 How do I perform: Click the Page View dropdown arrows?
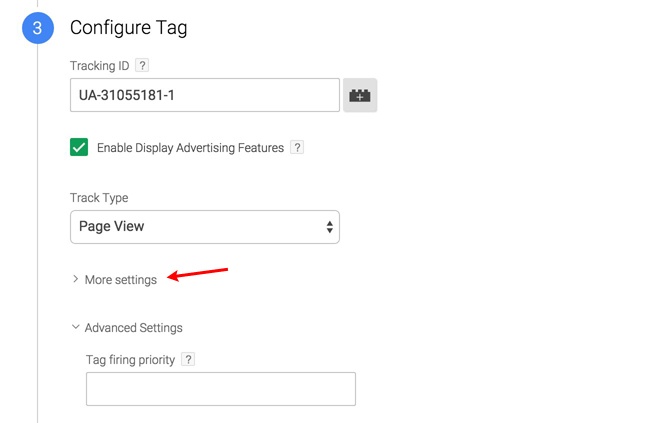329,227
